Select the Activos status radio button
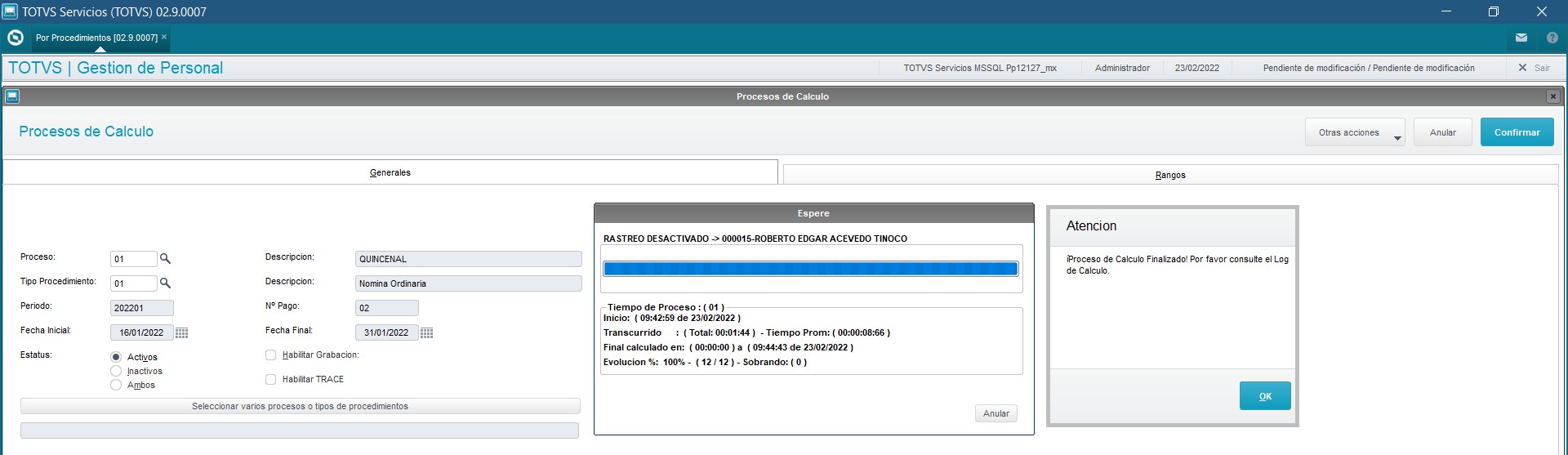The height and width of the screenshot is (455, 1568). pyautogui.click(x=116, y=357)
